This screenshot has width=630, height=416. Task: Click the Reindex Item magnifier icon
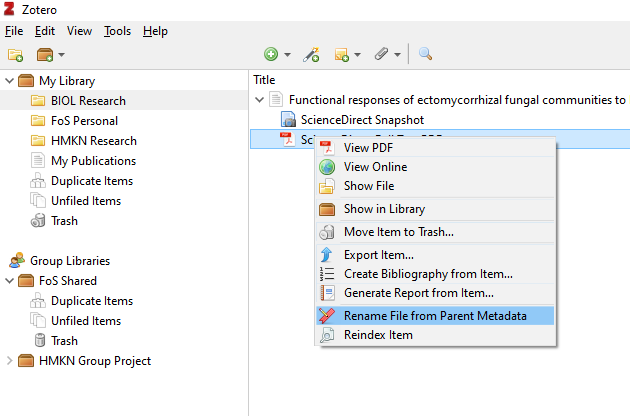point(327,335)
